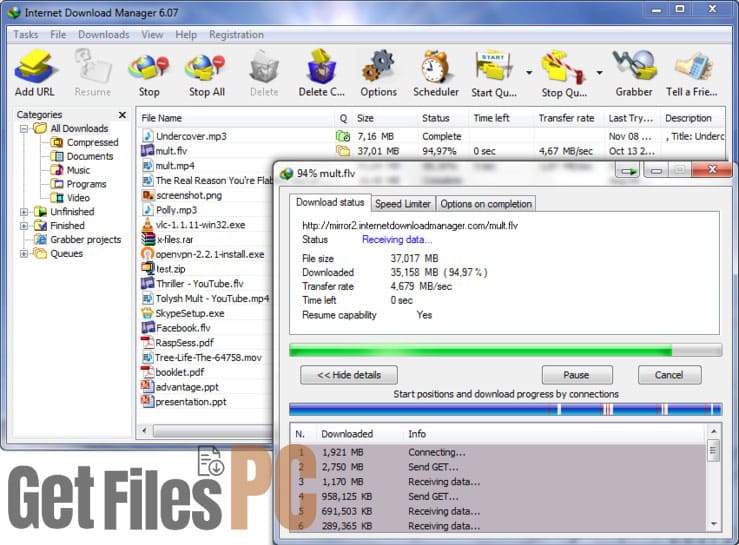The height and width of the screenshot is (545, 739).
Task: Click the Grabber projects folder icon
Action: click(41, 239)
